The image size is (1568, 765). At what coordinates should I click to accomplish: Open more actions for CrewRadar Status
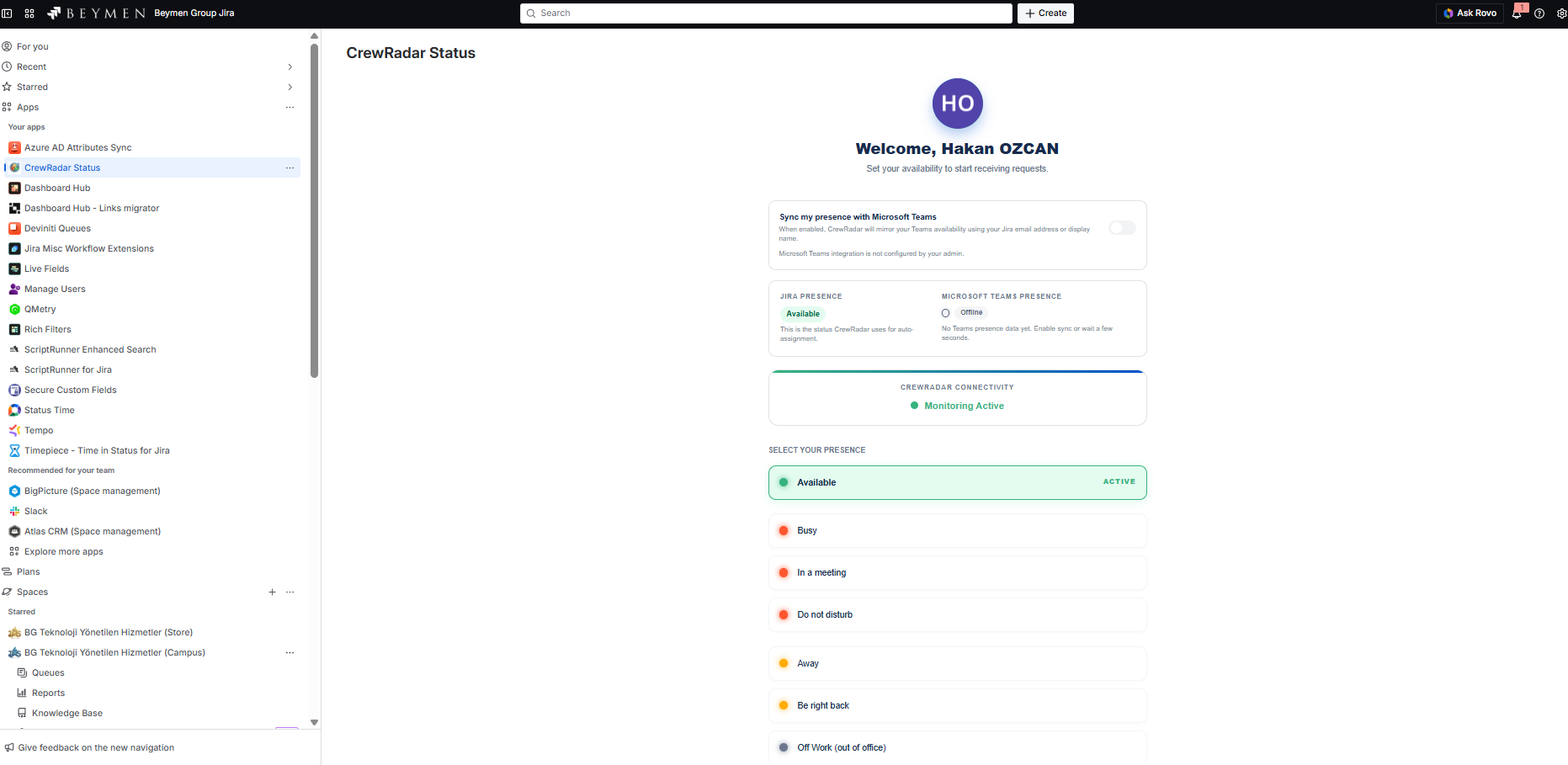pos(290,167)
